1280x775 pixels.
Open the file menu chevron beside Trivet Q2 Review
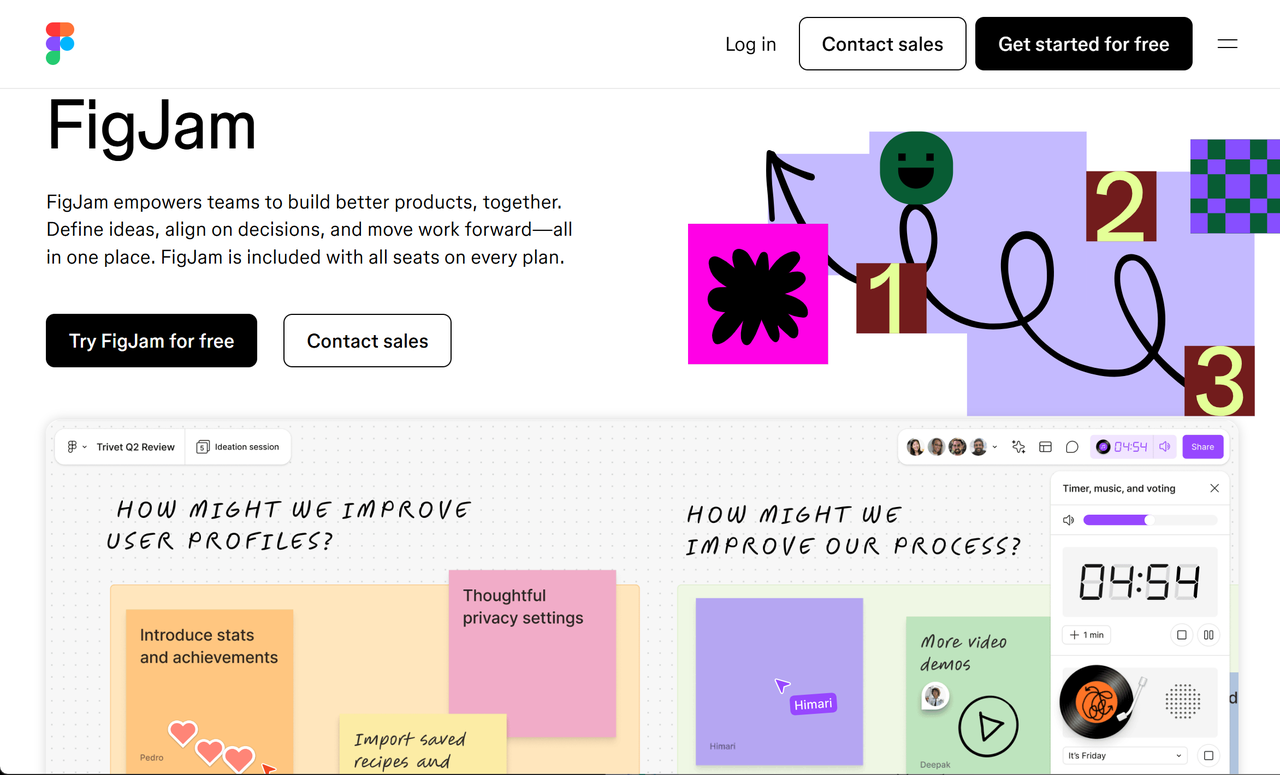click(x=85, y=447)
